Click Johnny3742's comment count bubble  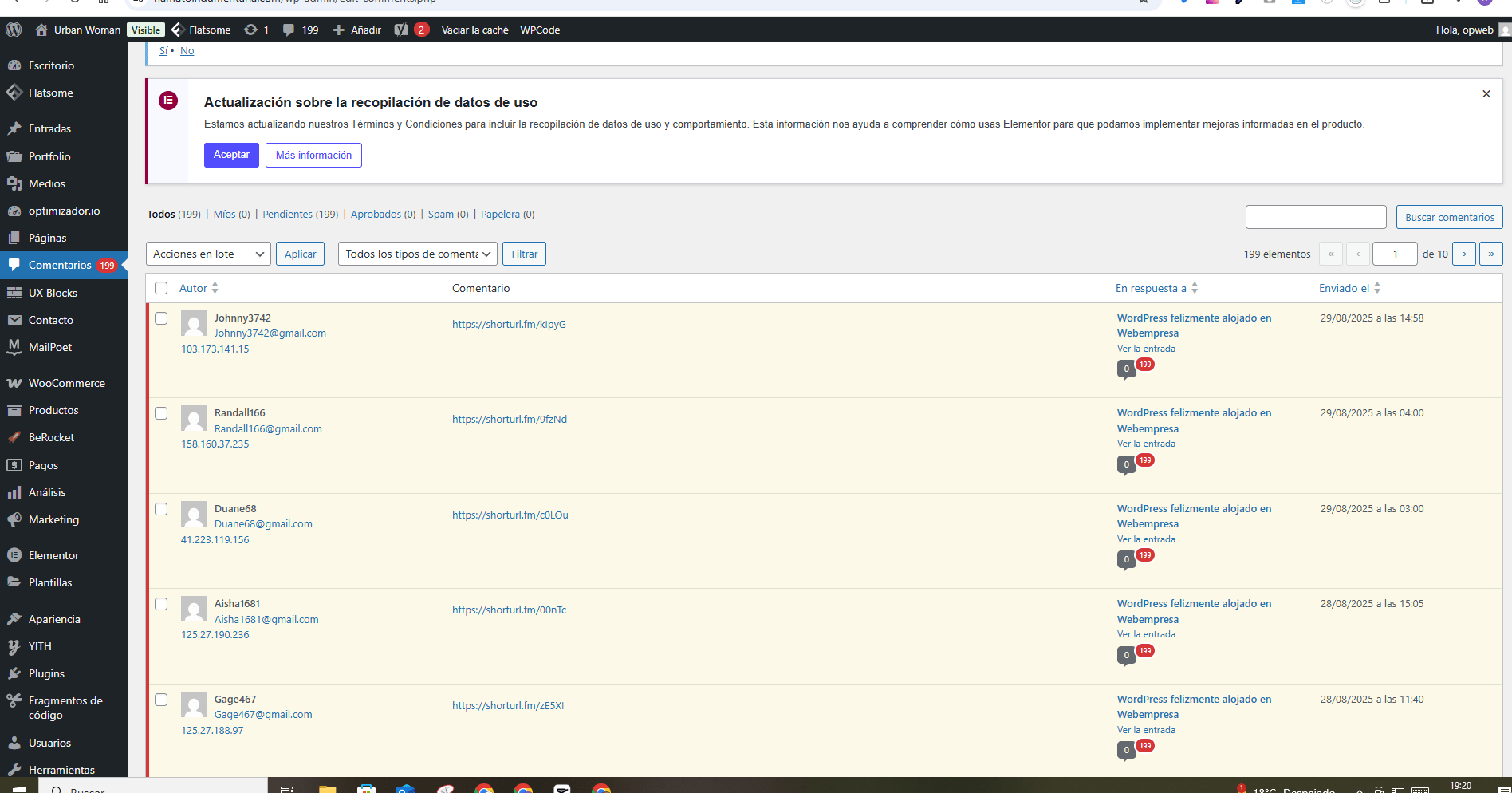pos(1126,369)
